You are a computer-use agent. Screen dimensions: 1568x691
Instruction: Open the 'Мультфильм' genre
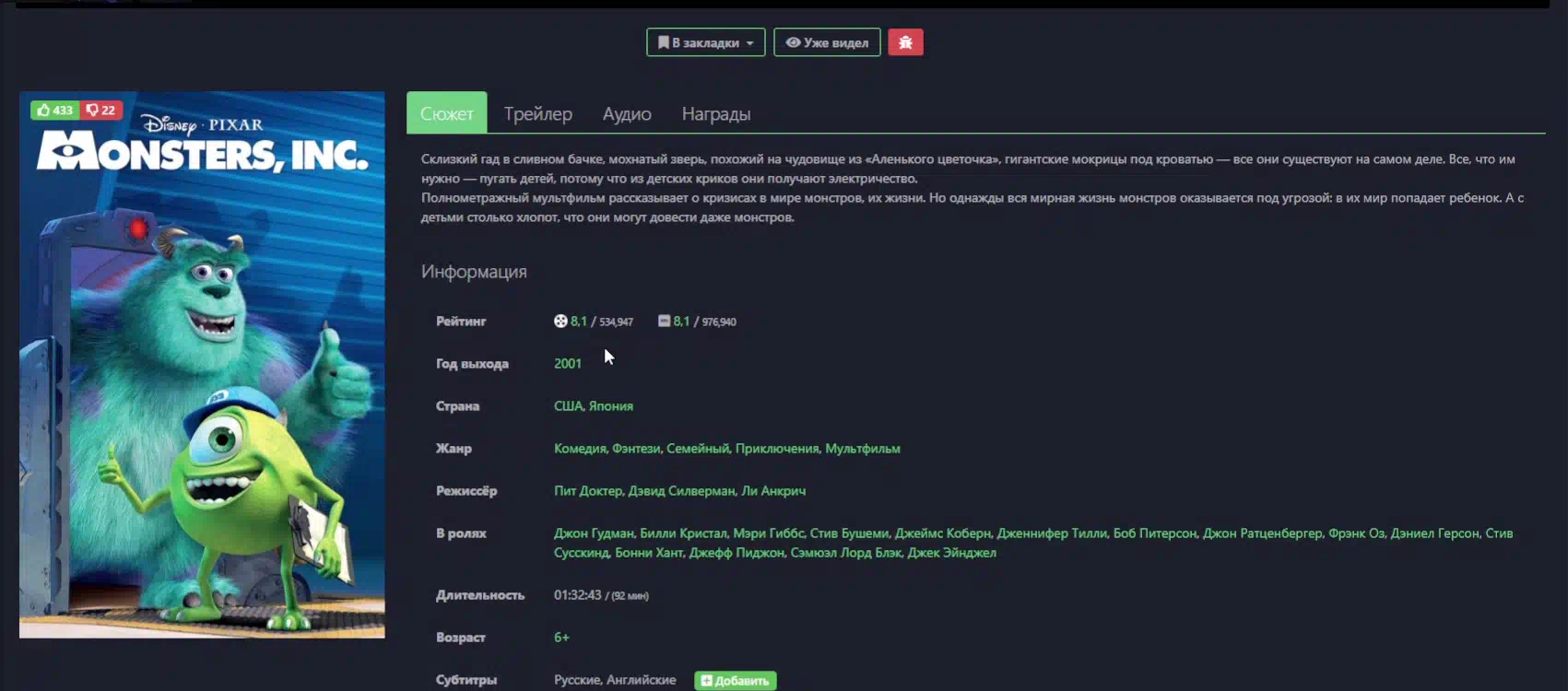[x=863, y=449]
